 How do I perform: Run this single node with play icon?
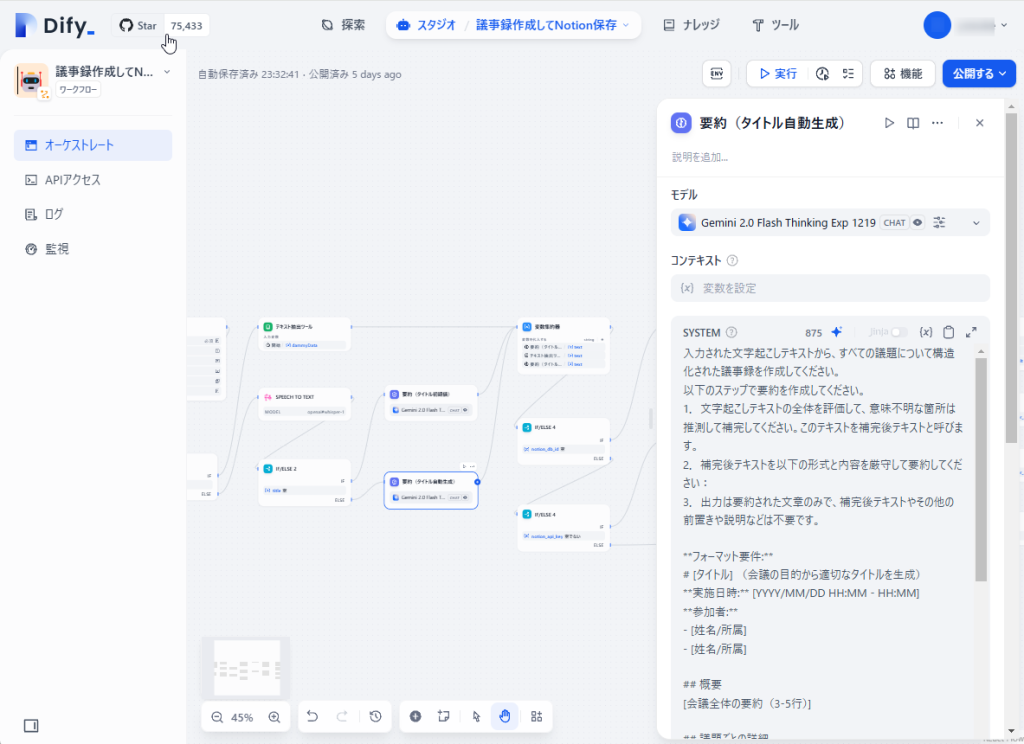click(x=889, y=123)
